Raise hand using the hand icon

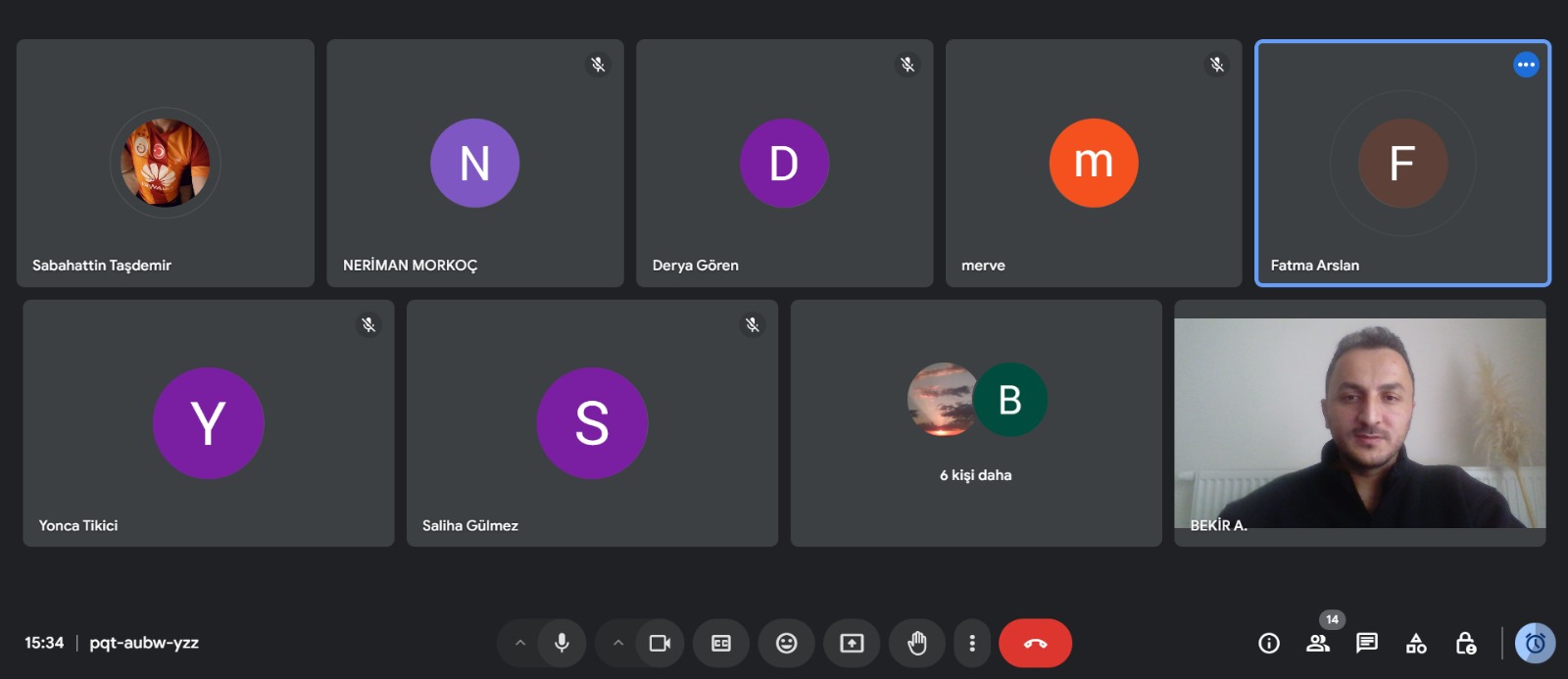click(917, 643)
